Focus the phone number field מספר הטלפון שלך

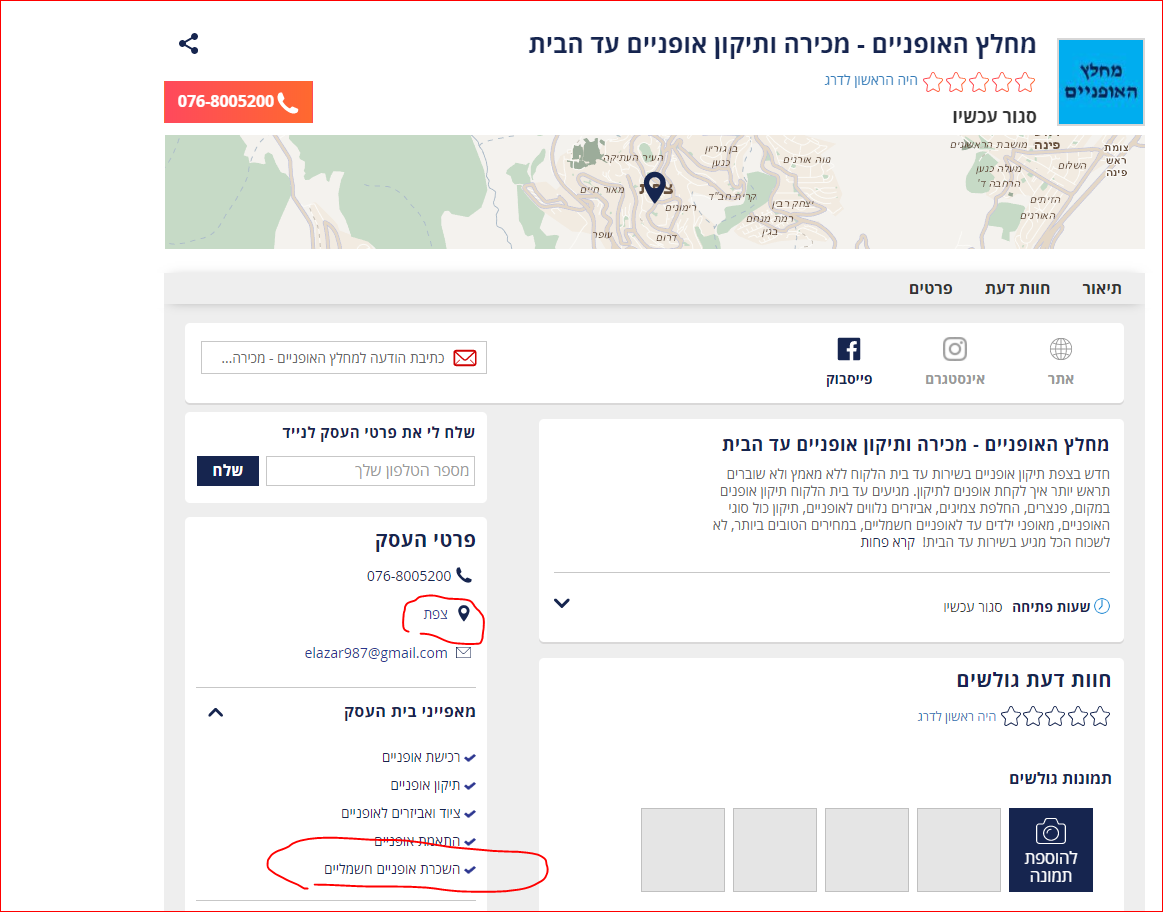[x=370, y=471]
